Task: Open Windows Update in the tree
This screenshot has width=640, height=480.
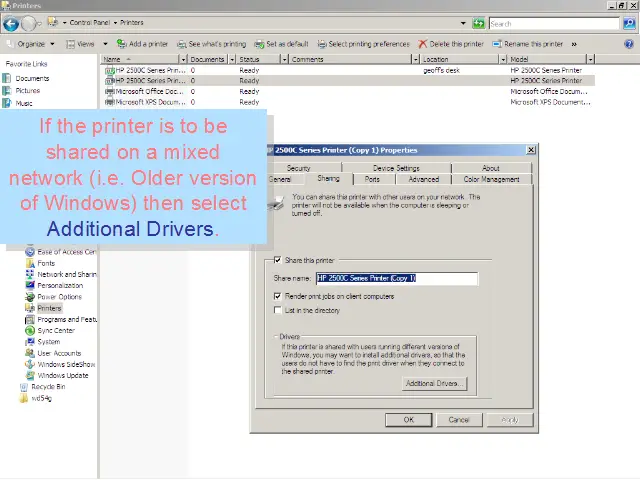Action: point(57,375)
